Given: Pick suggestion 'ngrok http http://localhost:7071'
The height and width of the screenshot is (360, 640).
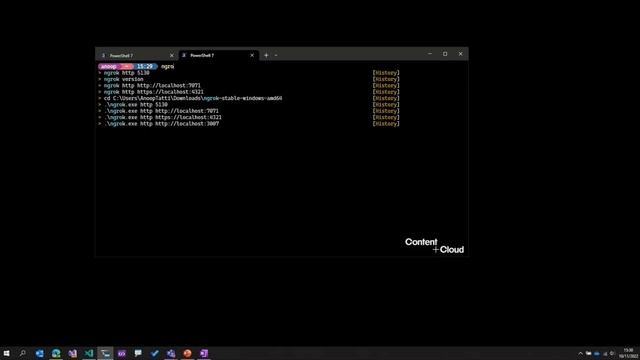Looking at the screenshot, I should pos(152,86).
